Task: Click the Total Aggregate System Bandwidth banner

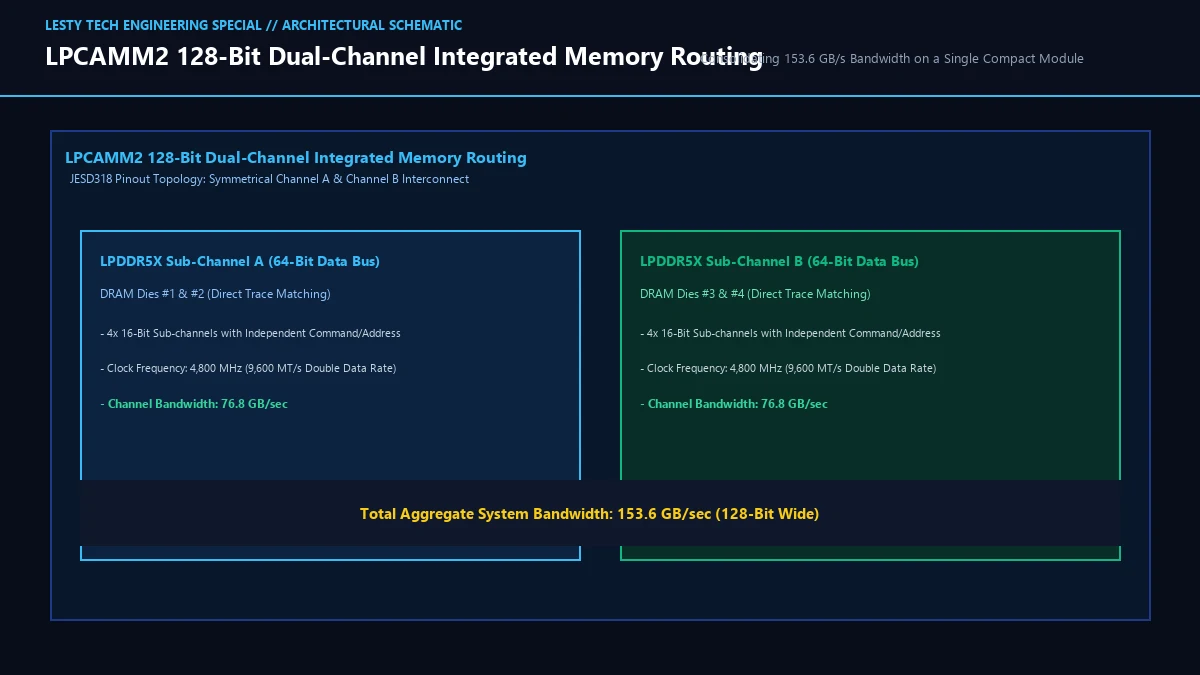Action: point(600,513)
